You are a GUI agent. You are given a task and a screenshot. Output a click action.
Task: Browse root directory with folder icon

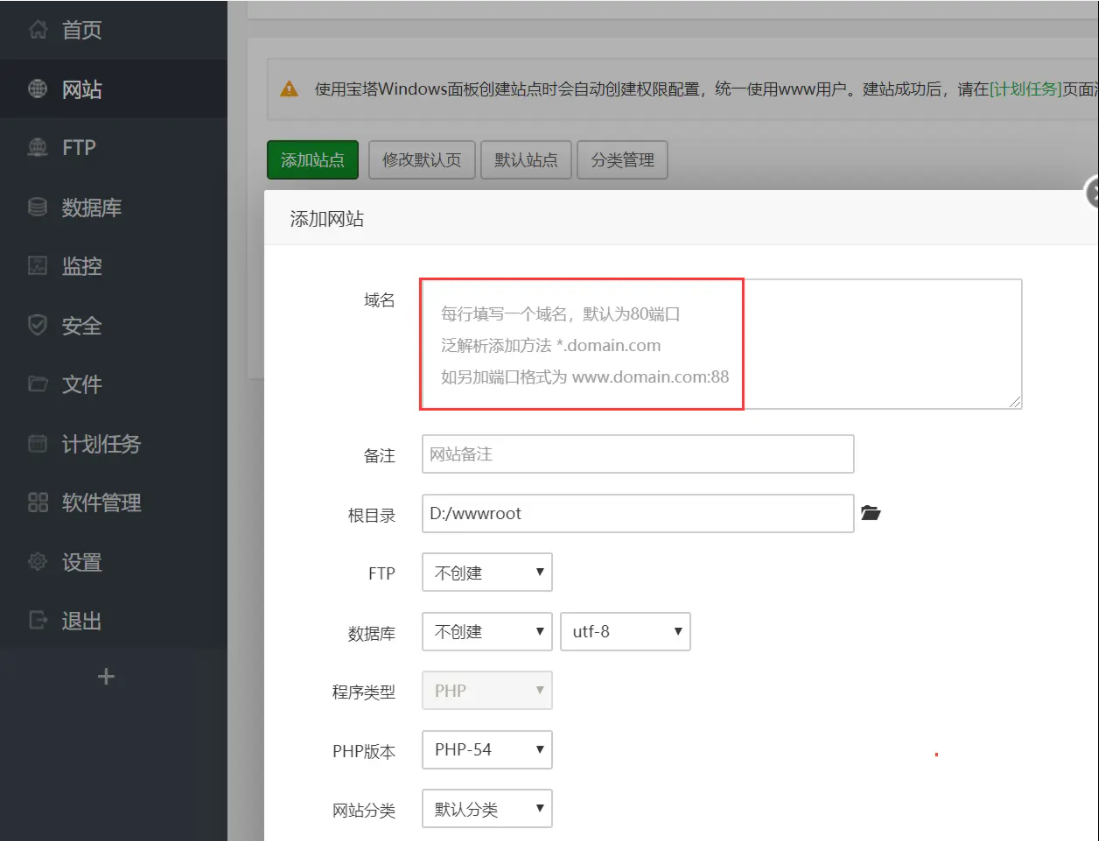click(x=871, y=514)
